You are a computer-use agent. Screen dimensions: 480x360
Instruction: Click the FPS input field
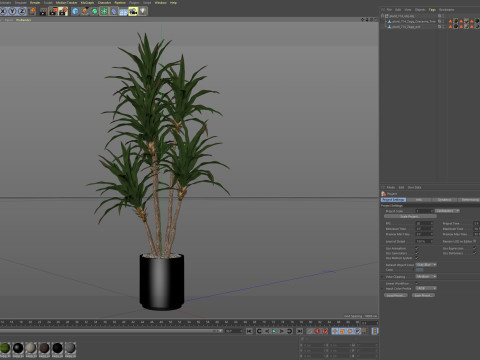(x=424, y=223)
